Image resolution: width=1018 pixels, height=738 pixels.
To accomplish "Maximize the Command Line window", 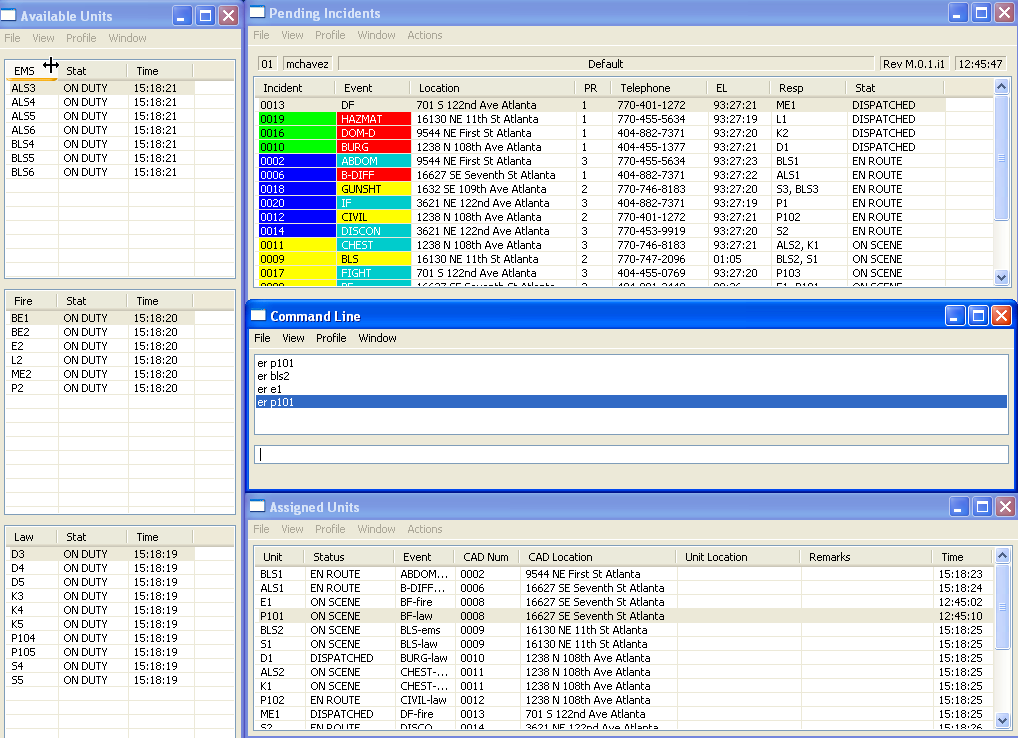I will [x=978, y=316].
